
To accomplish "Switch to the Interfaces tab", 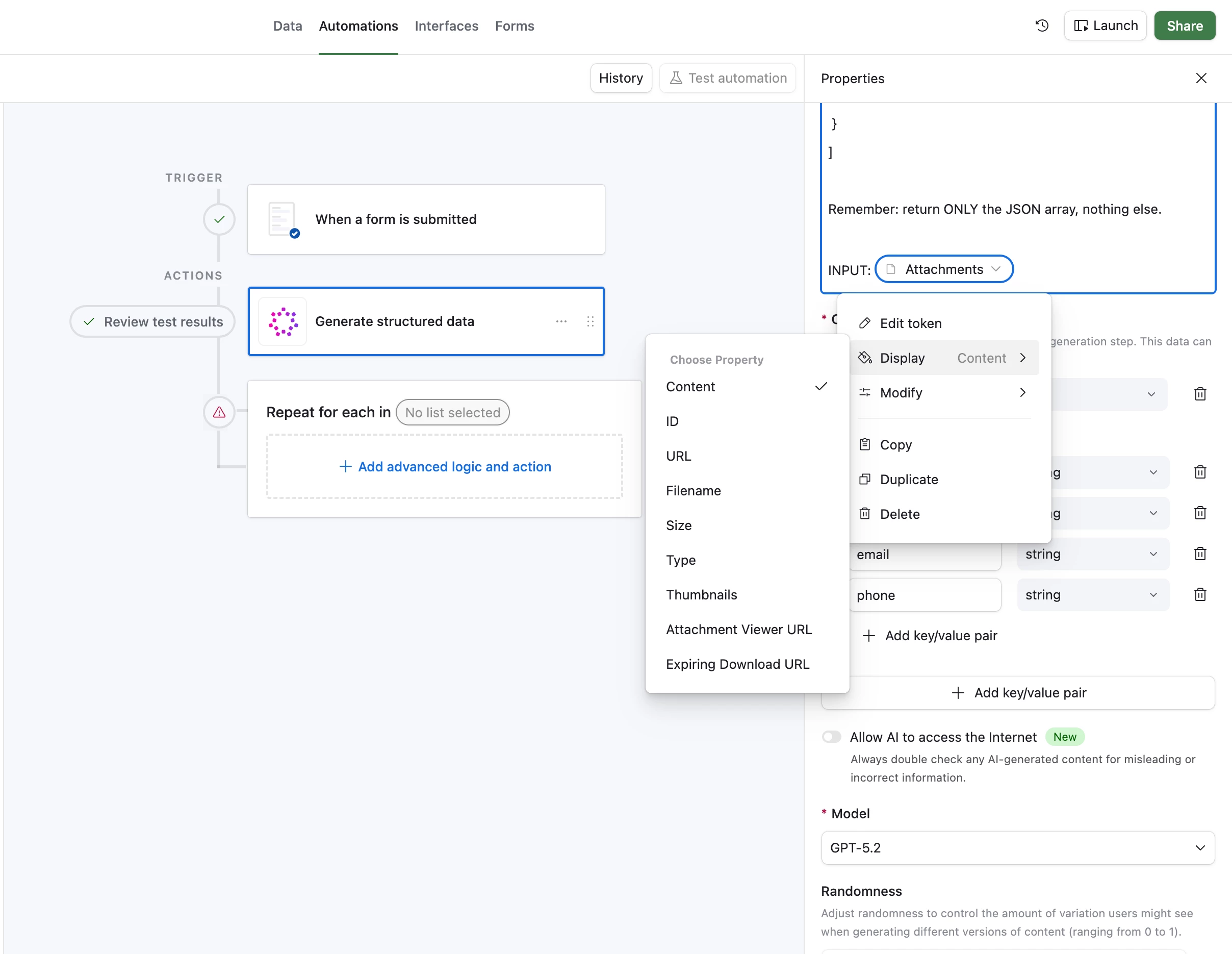I will pyautogui.click(x=446, y=26).
